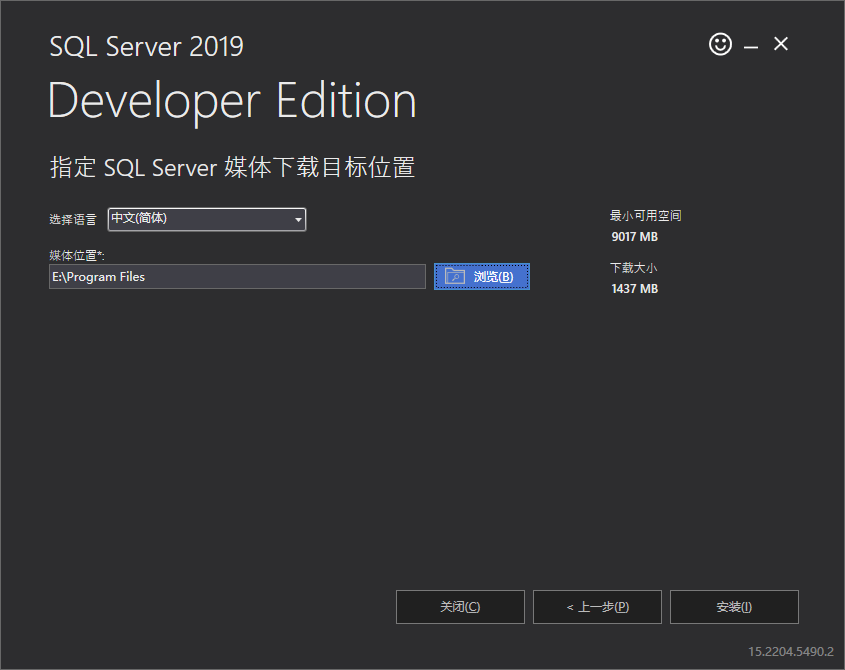This screenshot has height=670, width=845.
Task: Click the 指定 SQL Server 媒体下载目标位置 heading
Action: [x=232, y=167]
